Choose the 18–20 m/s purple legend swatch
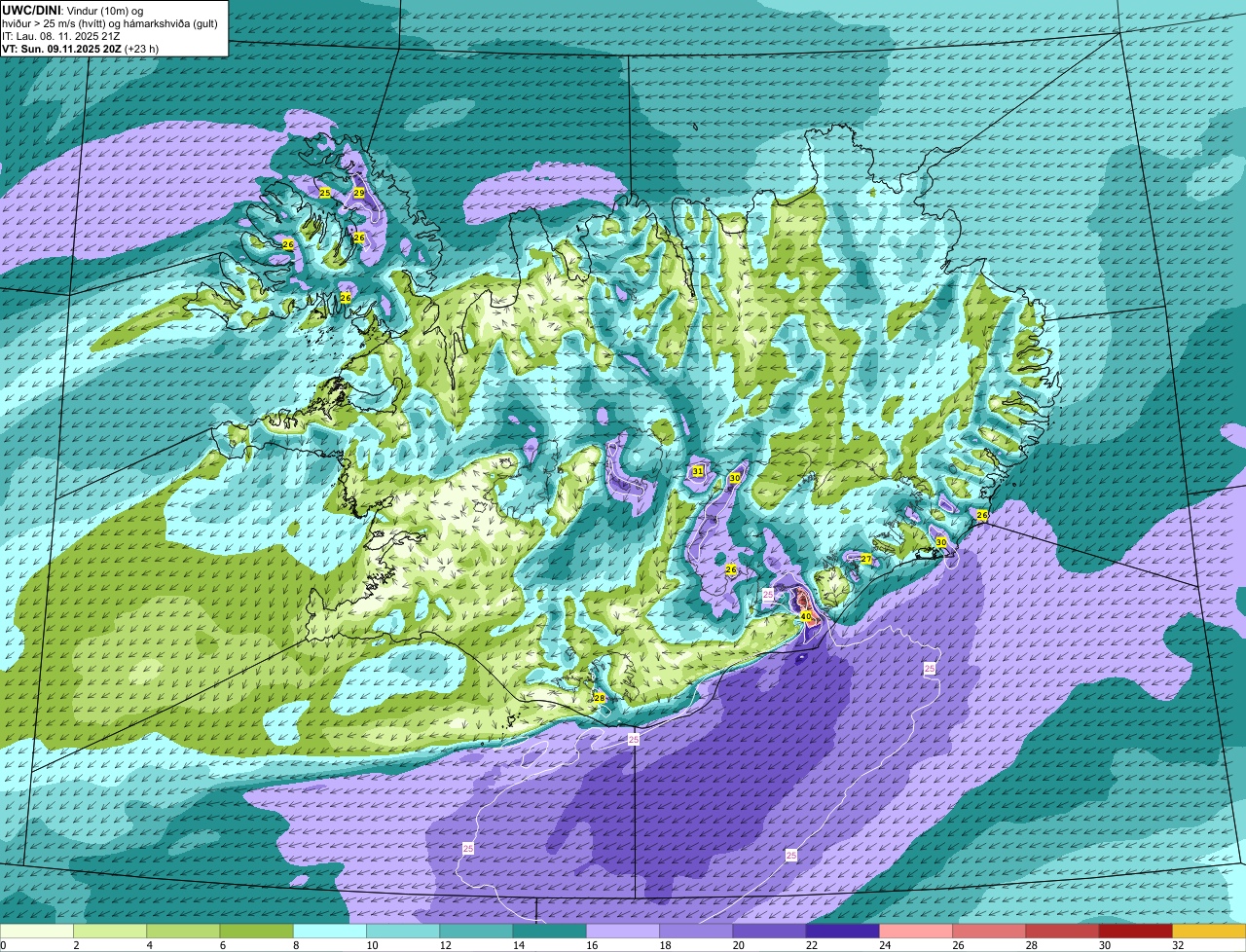 [x=696, y=932]
